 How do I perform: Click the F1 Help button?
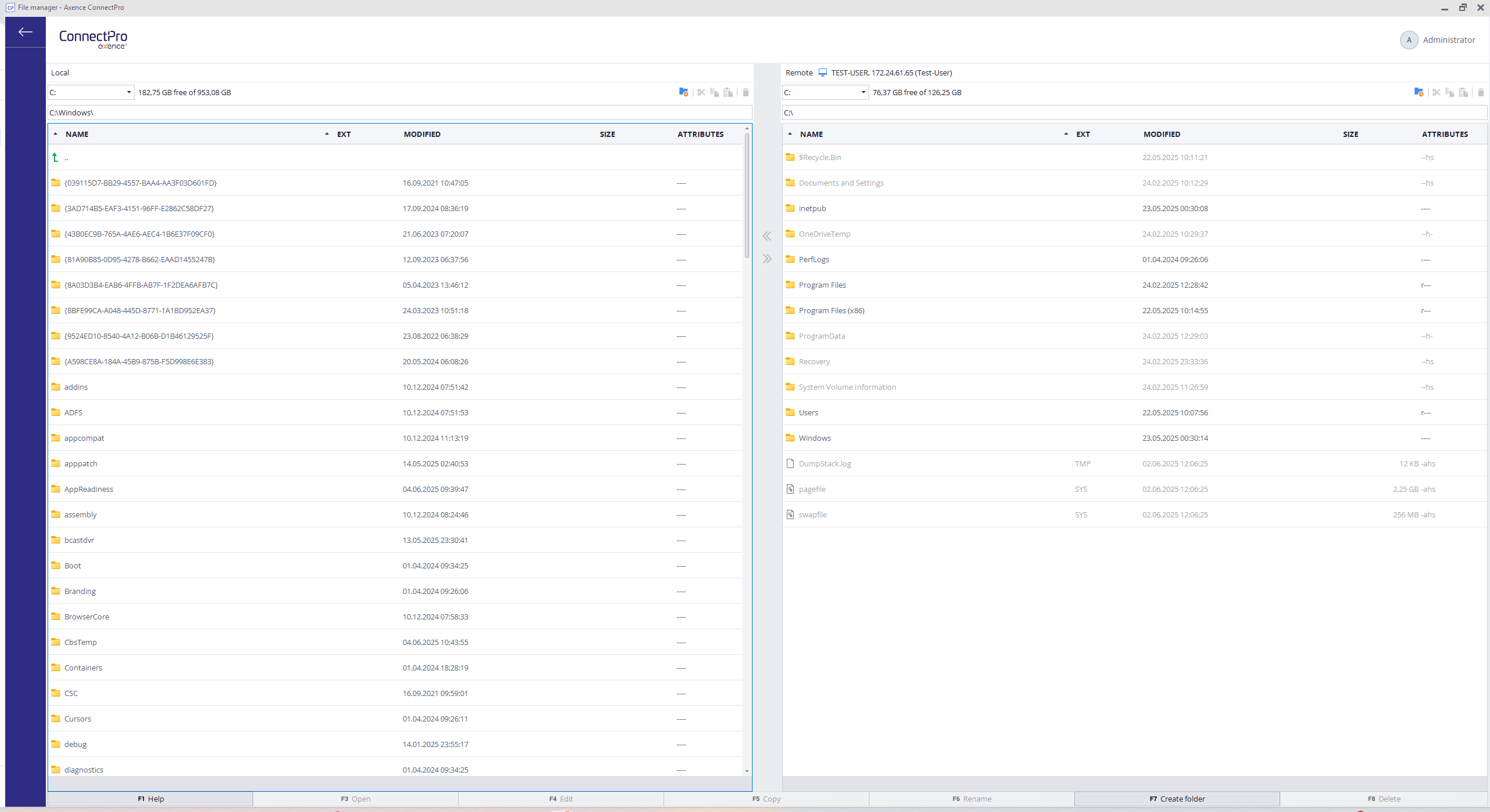[x=150, y=799]
